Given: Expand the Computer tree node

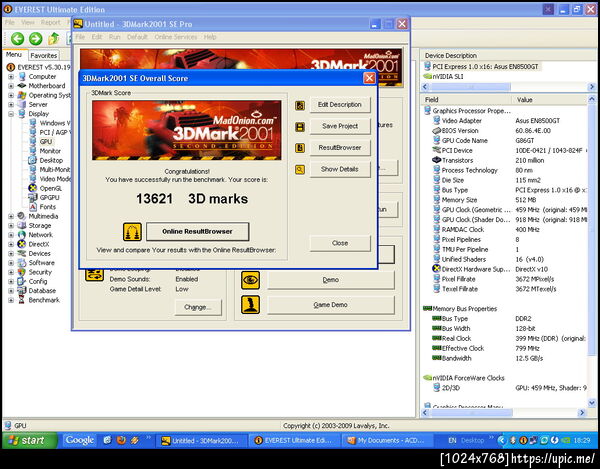Looking at the screenshot, I should [11, 77].
